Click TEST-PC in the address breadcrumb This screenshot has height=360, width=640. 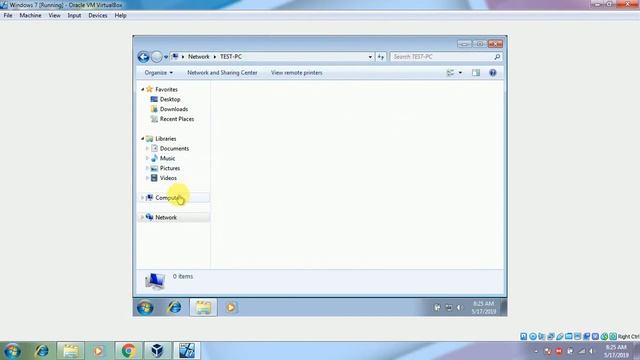(x=231, y=57)
